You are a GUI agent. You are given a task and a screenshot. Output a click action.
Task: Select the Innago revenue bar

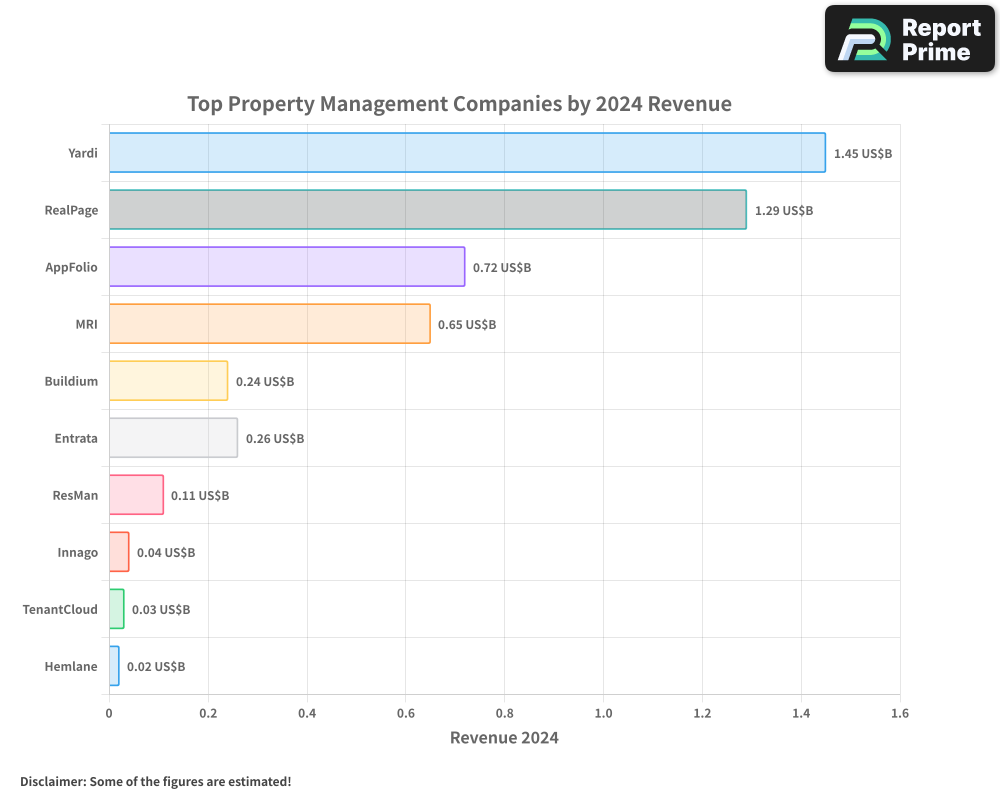(x=119, y=552)
